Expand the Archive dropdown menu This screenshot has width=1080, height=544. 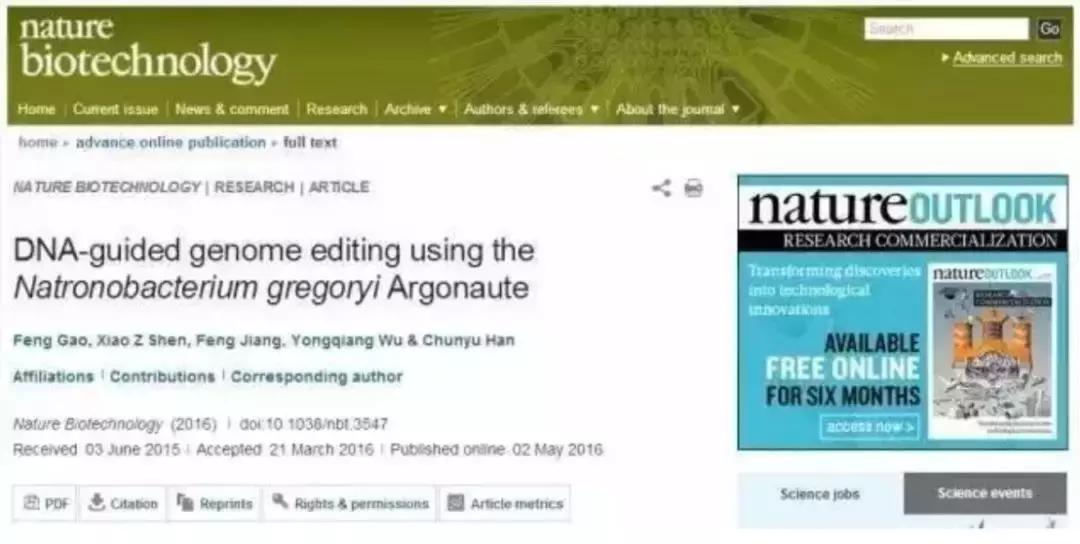pyautogui.click(x=415, y=109)
